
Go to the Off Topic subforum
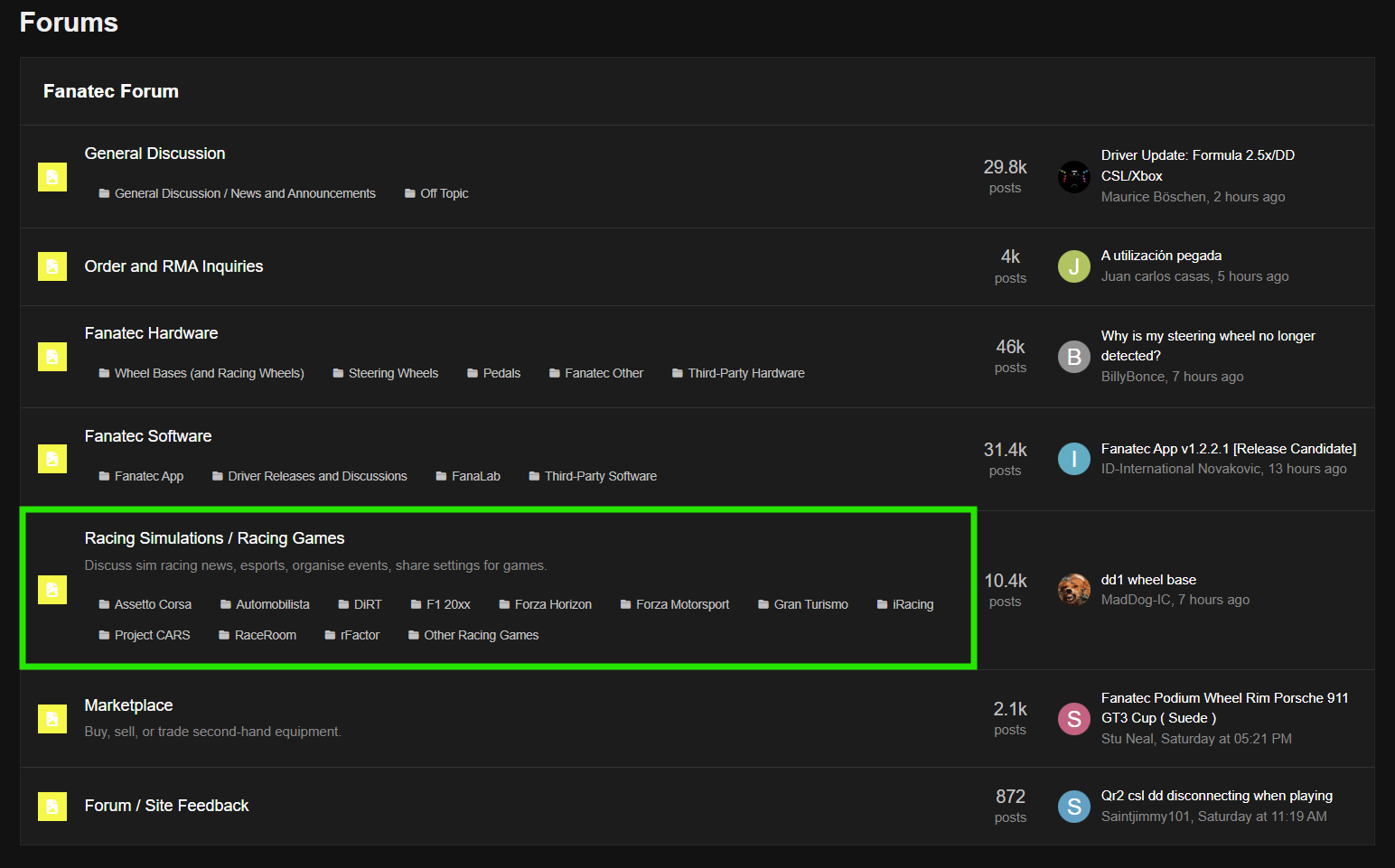point(444,193)
